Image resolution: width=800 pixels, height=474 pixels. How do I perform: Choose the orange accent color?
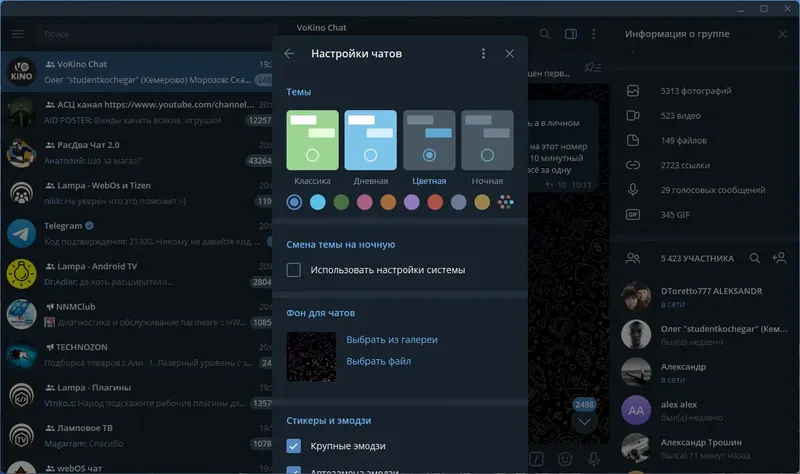(x=388, y=202)
